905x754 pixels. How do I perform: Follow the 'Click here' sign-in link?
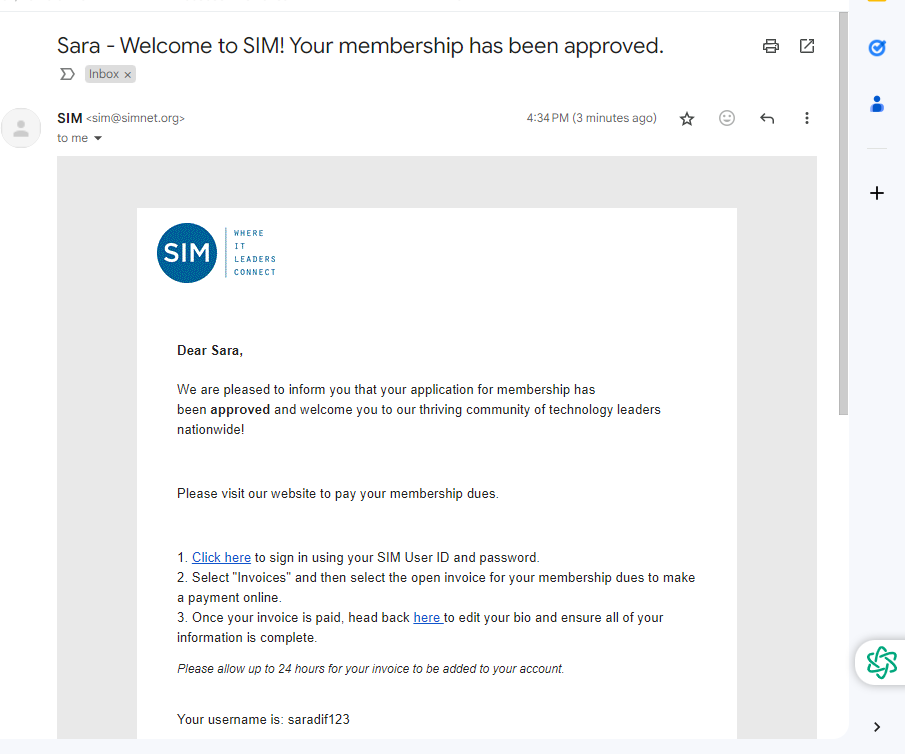pos(221,558)
